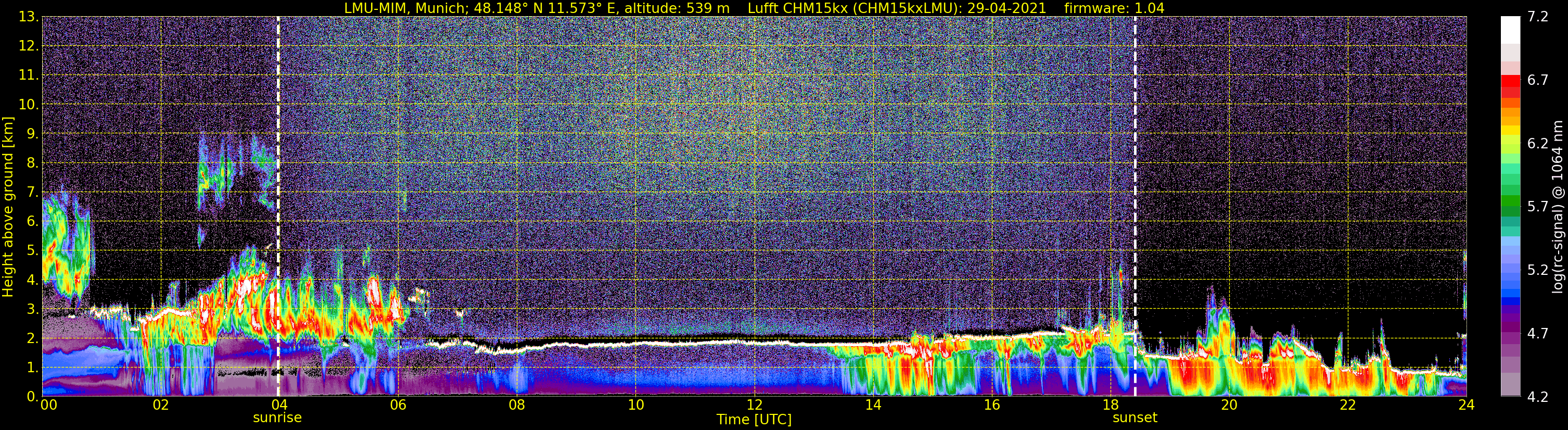Screen dimensions: 1568x430
Task: Click the colorbar value "4.2"
Action: point(1538,397)
